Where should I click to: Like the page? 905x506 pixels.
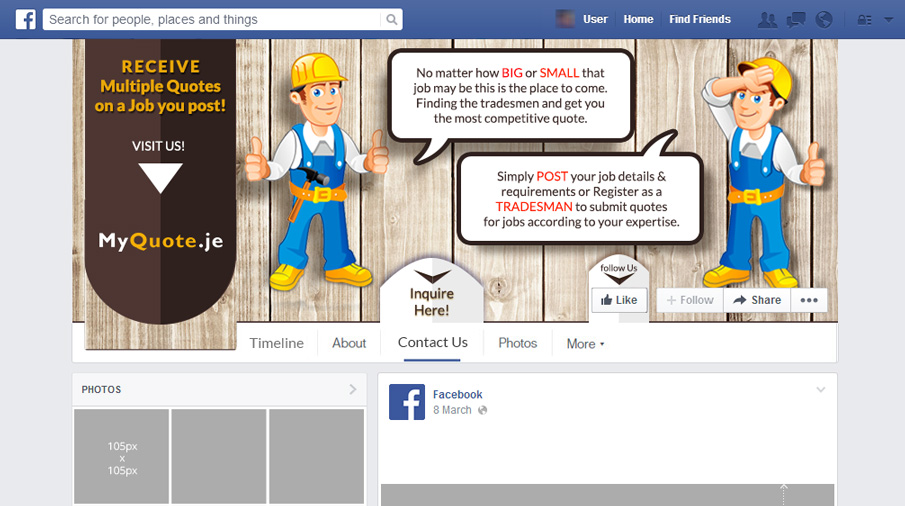coord(619,300)
